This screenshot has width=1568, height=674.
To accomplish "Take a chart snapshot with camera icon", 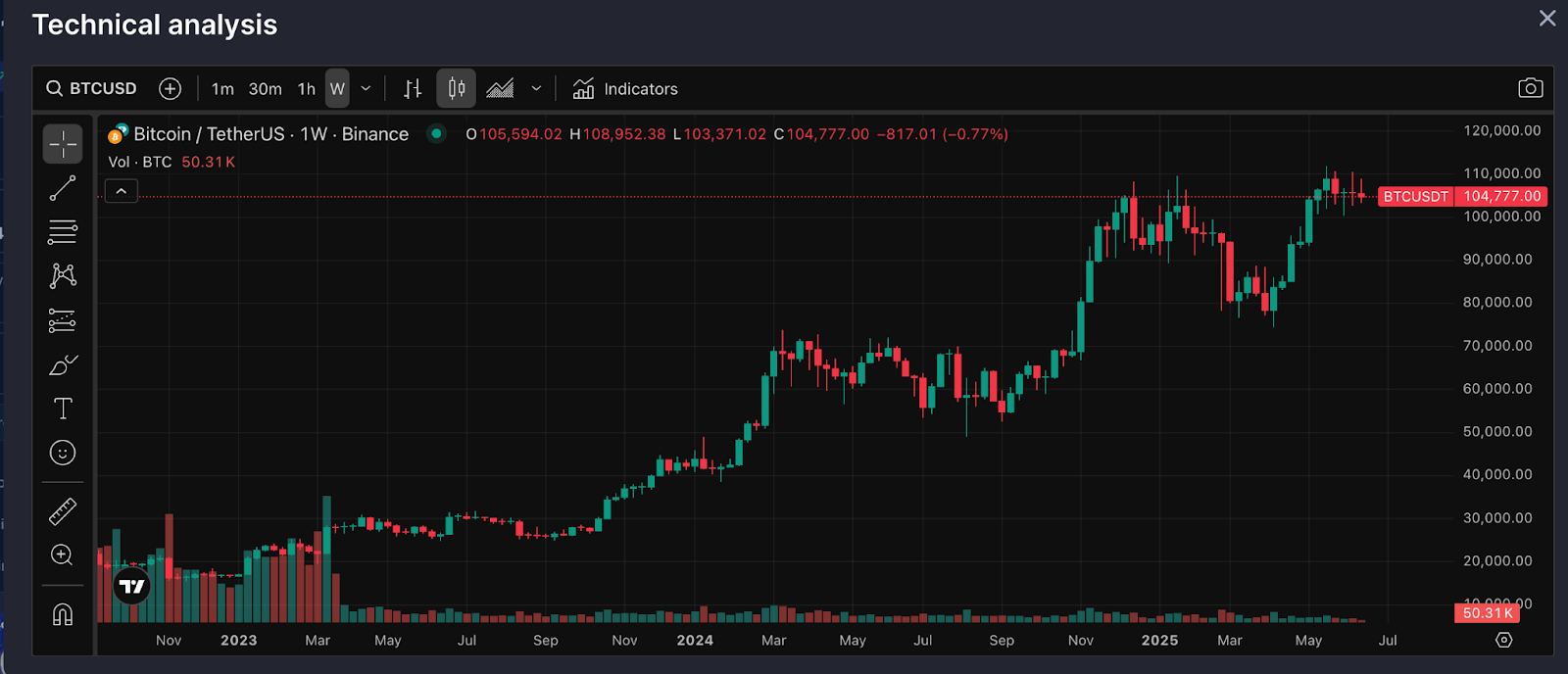I will (1531, 88).
